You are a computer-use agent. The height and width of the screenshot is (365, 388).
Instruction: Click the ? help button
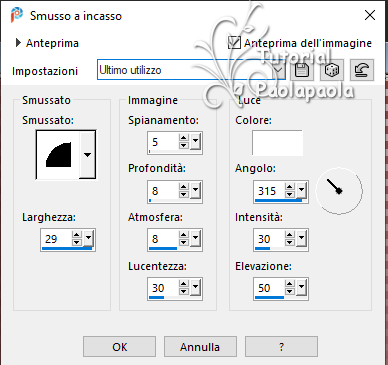281,347
